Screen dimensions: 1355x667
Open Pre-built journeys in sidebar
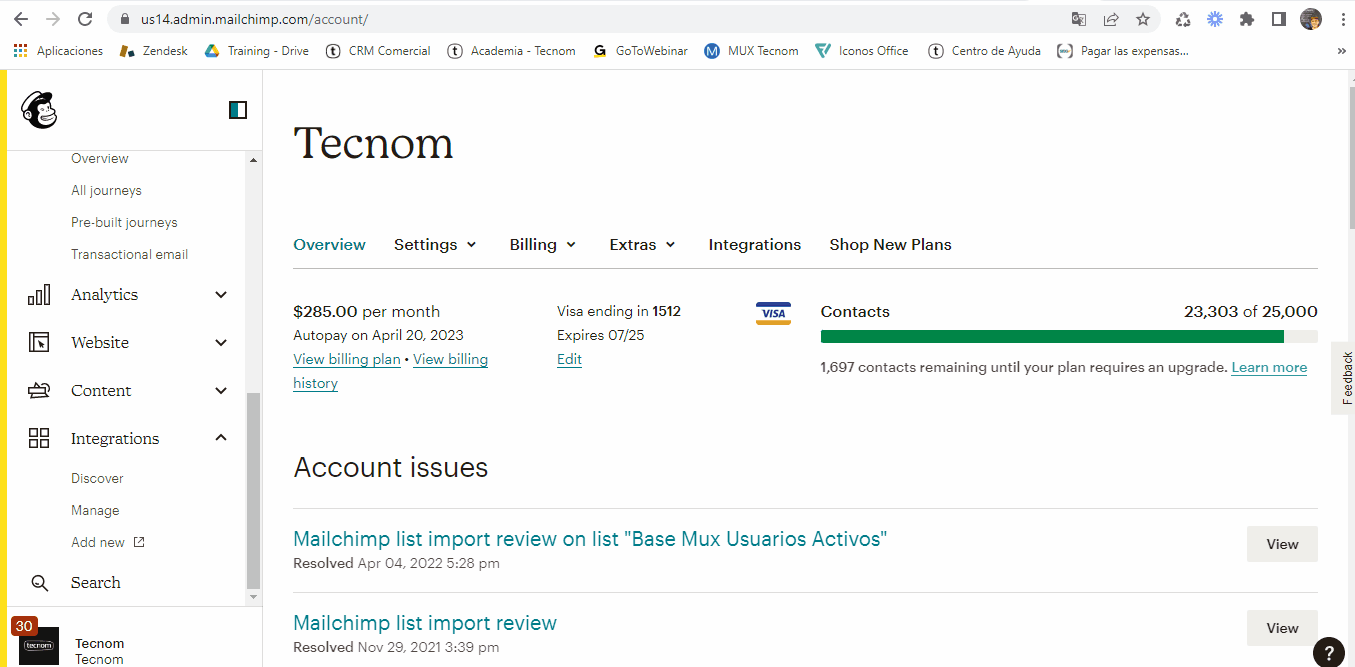tap(124, 223)
